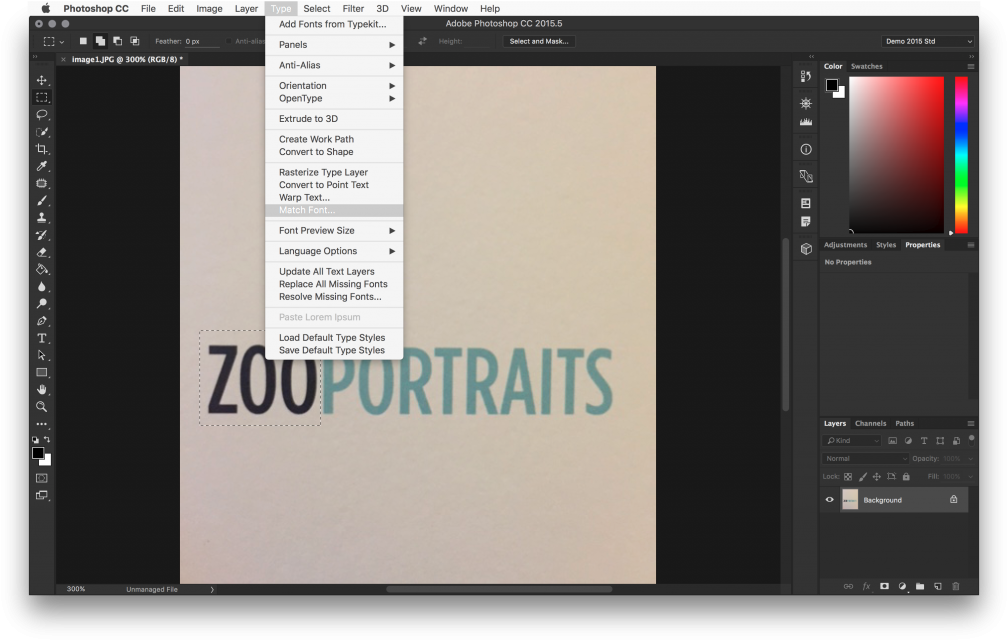
Task: Add layer mask icon in Layers panel
Action: pos(884,586)
